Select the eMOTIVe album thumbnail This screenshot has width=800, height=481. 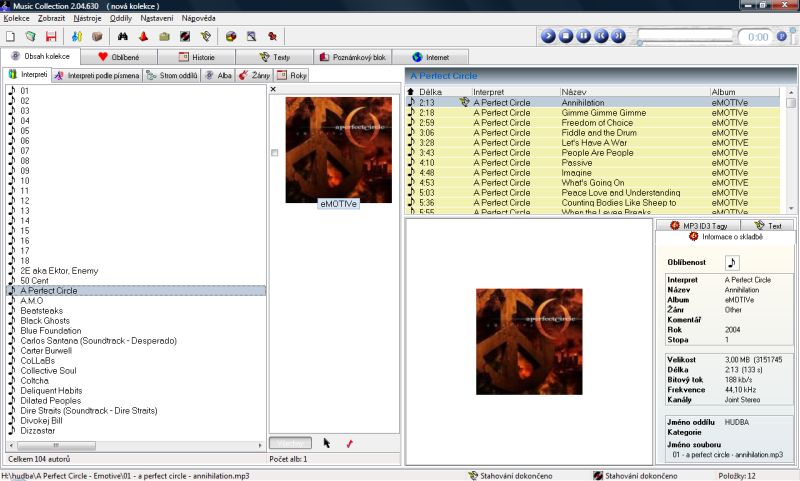(x=339, y=150)
